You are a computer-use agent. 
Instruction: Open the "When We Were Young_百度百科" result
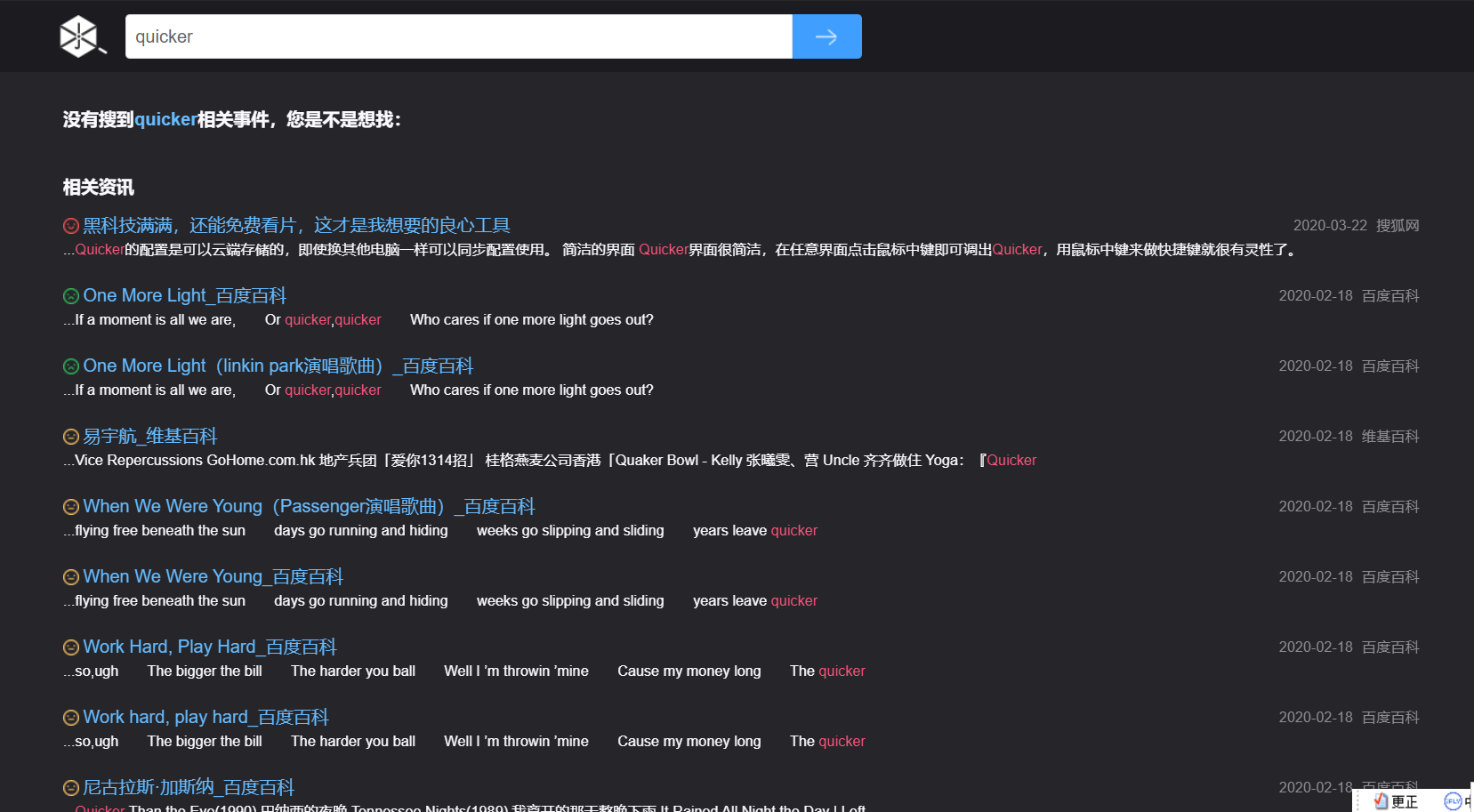(213, 577)
